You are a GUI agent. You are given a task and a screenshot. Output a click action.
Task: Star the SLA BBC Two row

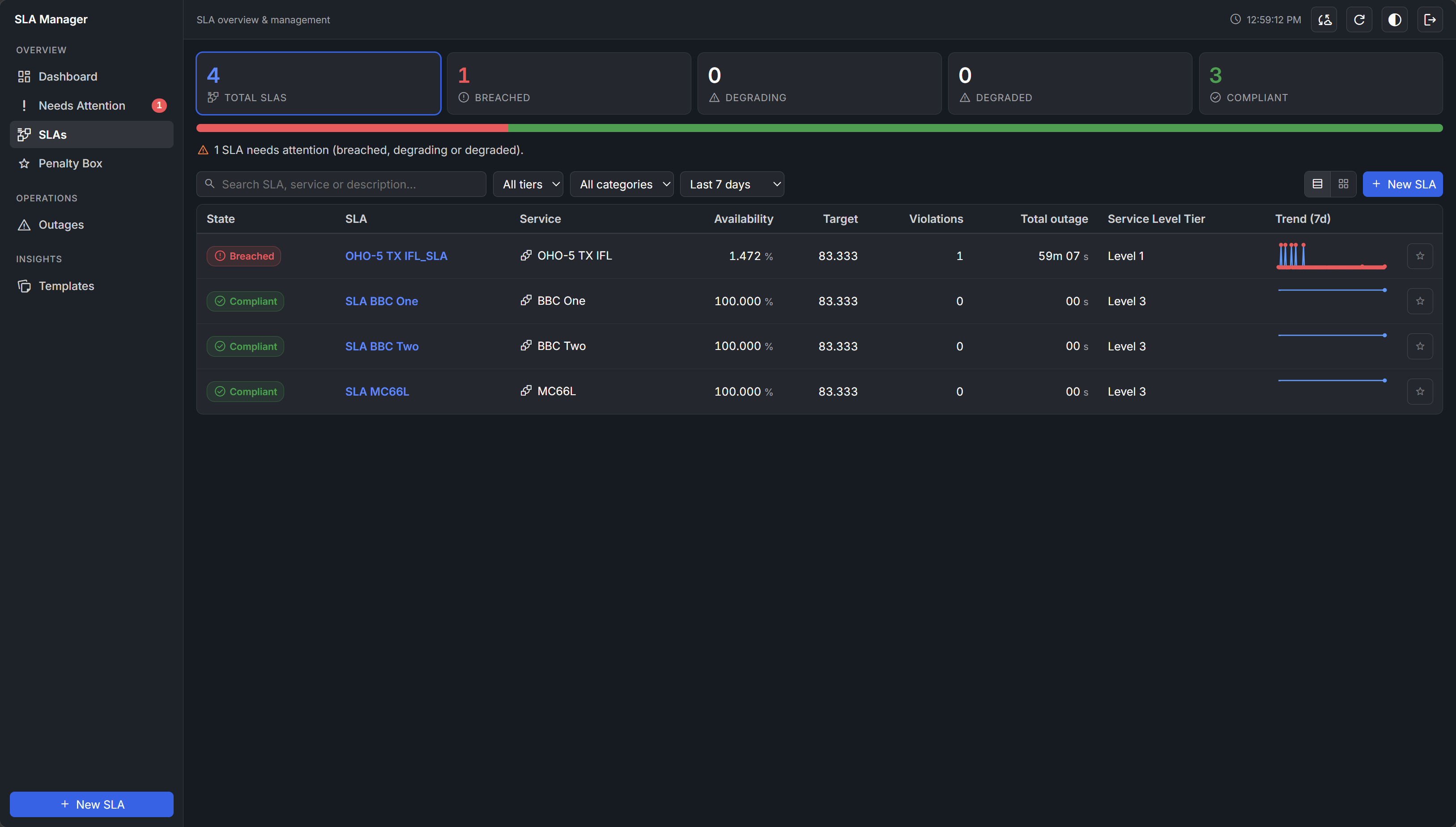point(1420,346)
